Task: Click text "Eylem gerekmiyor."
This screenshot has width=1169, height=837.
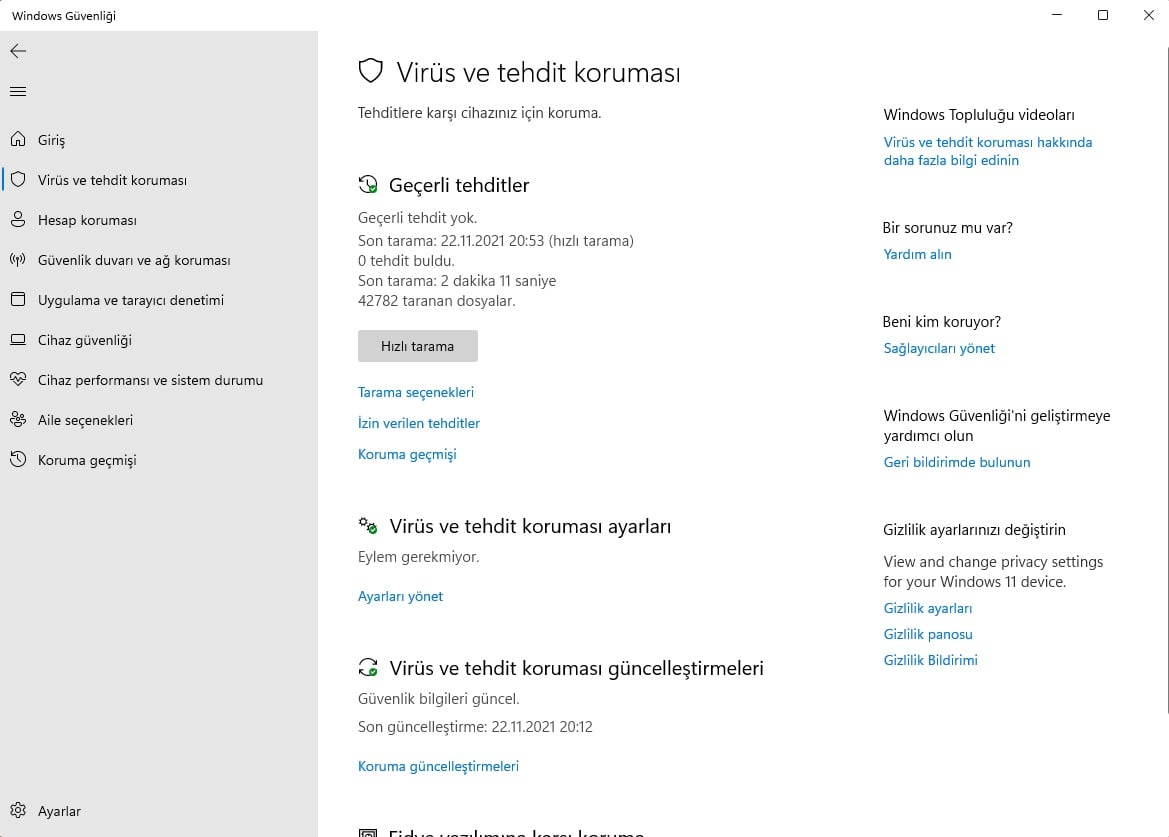Action: tap(418, 557)
